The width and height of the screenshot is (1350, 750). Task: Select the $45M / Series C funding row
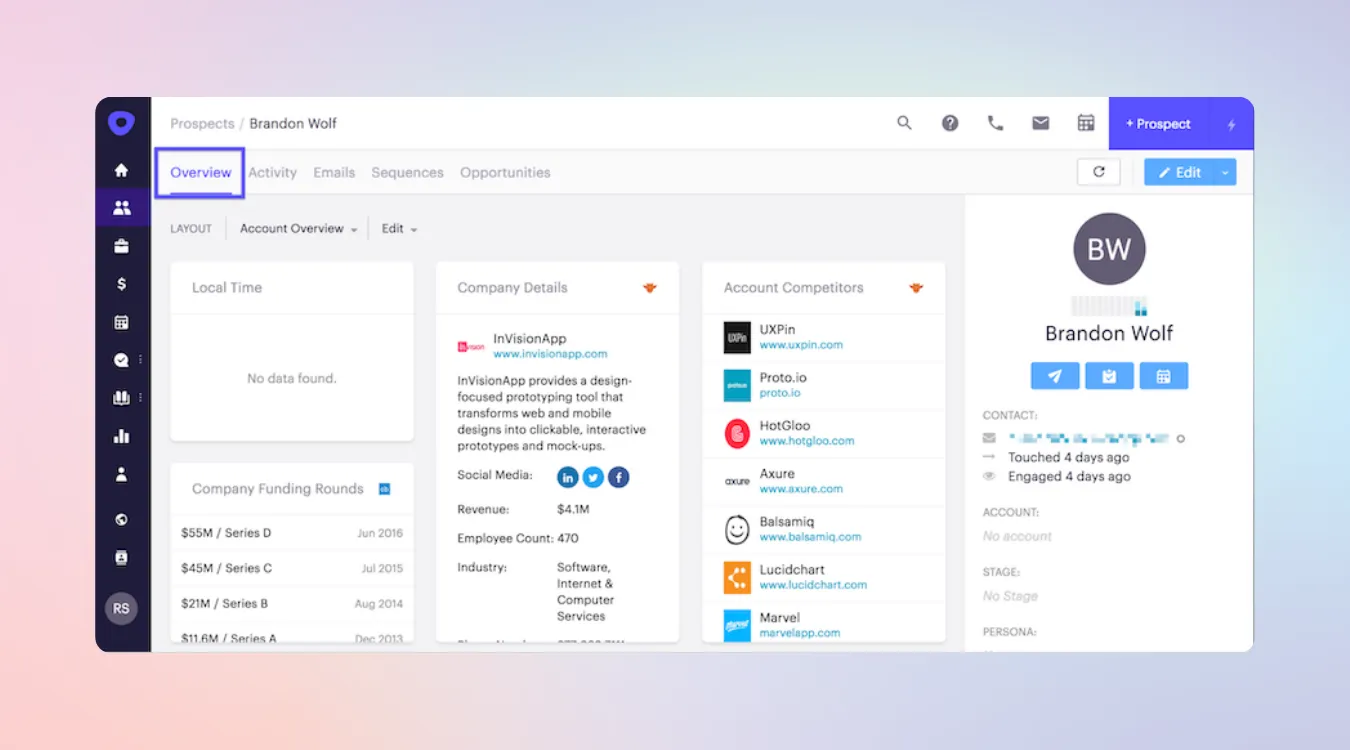click(x=292, y=568)
